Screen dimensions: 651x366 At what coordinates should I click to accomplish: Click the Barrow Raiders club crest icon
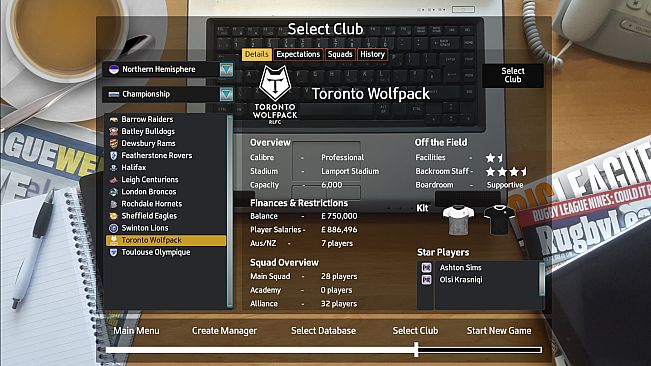[113, 120]
